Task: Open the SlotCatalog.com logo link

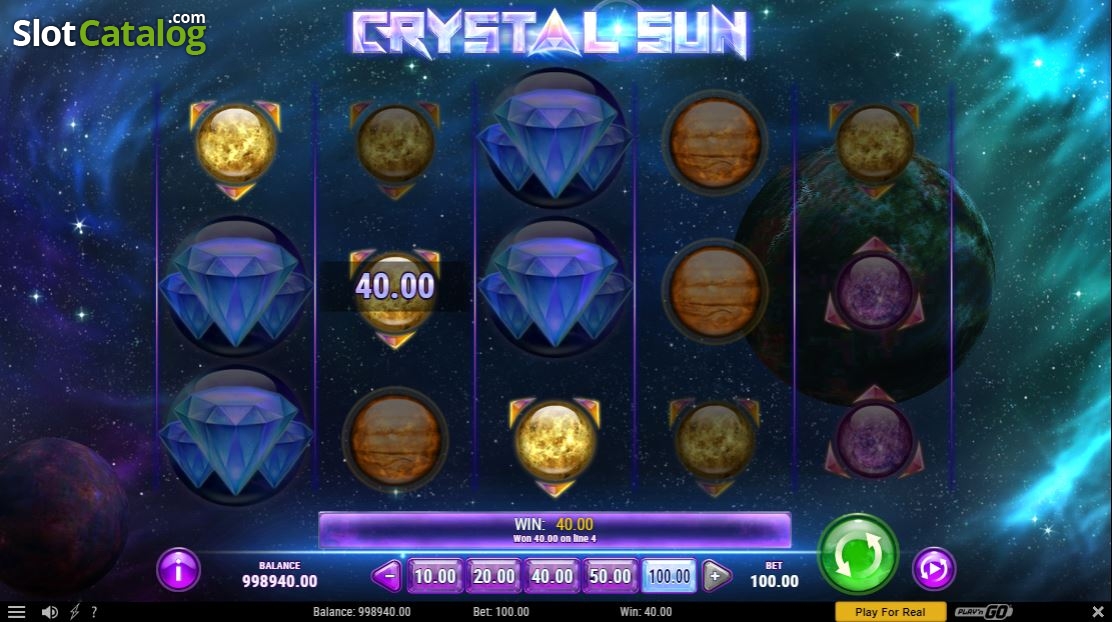Action: click(x=110, y=33)
